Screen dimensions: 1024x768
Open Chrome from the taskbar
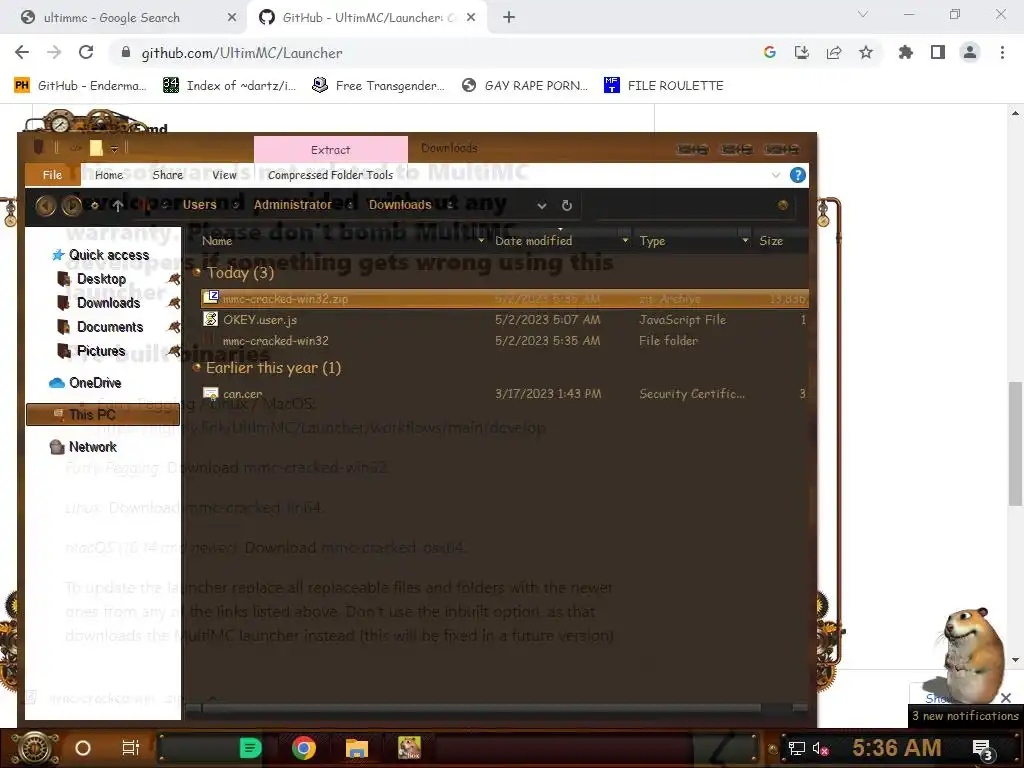[304, 748]
